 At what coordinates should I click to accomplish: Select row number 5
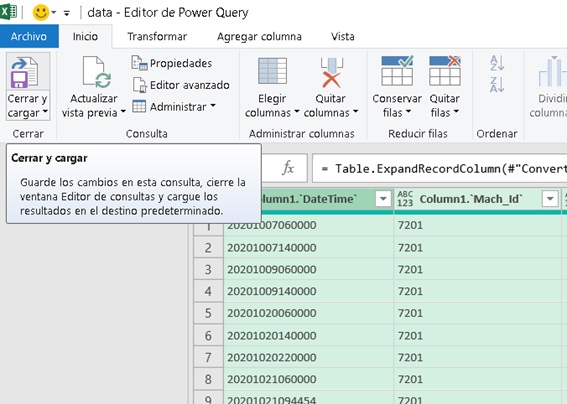[208, 313]
